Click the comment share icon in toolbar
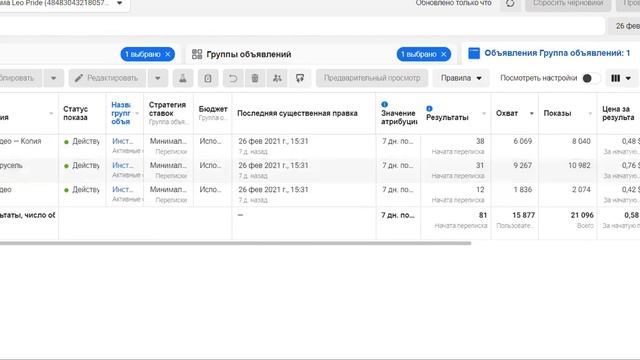The image size is (640, 360). point(300,78)
